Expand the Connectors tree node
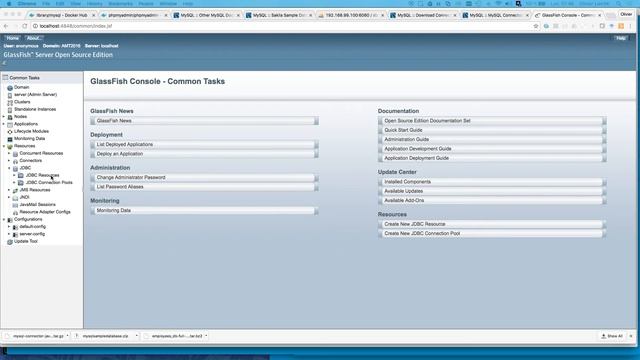Viewport: 640px width, 360px height. point(9,161)
